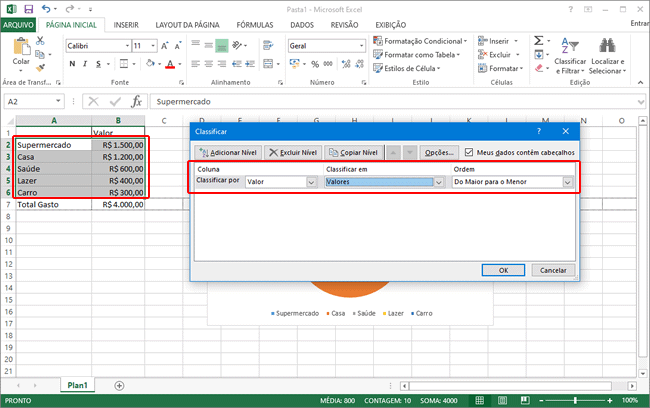Click the Colar paste icon

[x=21, y=48]
